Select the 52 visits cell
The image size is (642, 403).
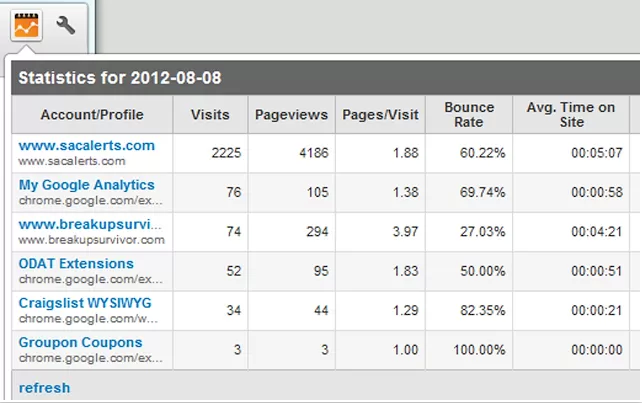[234, 271]
